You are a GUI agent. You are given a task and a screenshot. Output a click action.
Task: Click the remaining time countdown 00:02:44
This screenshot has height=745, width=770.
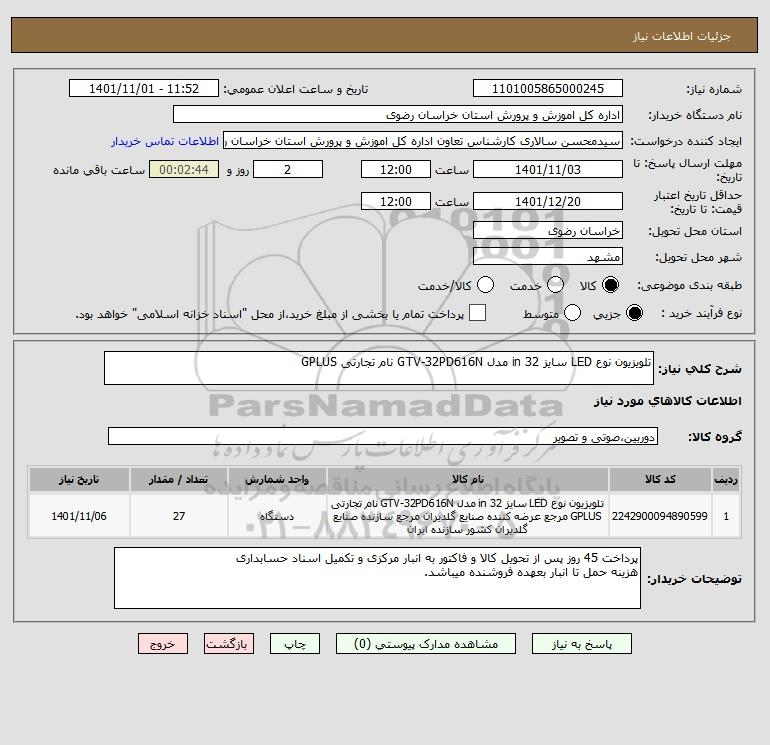click(x=184, y=169)
